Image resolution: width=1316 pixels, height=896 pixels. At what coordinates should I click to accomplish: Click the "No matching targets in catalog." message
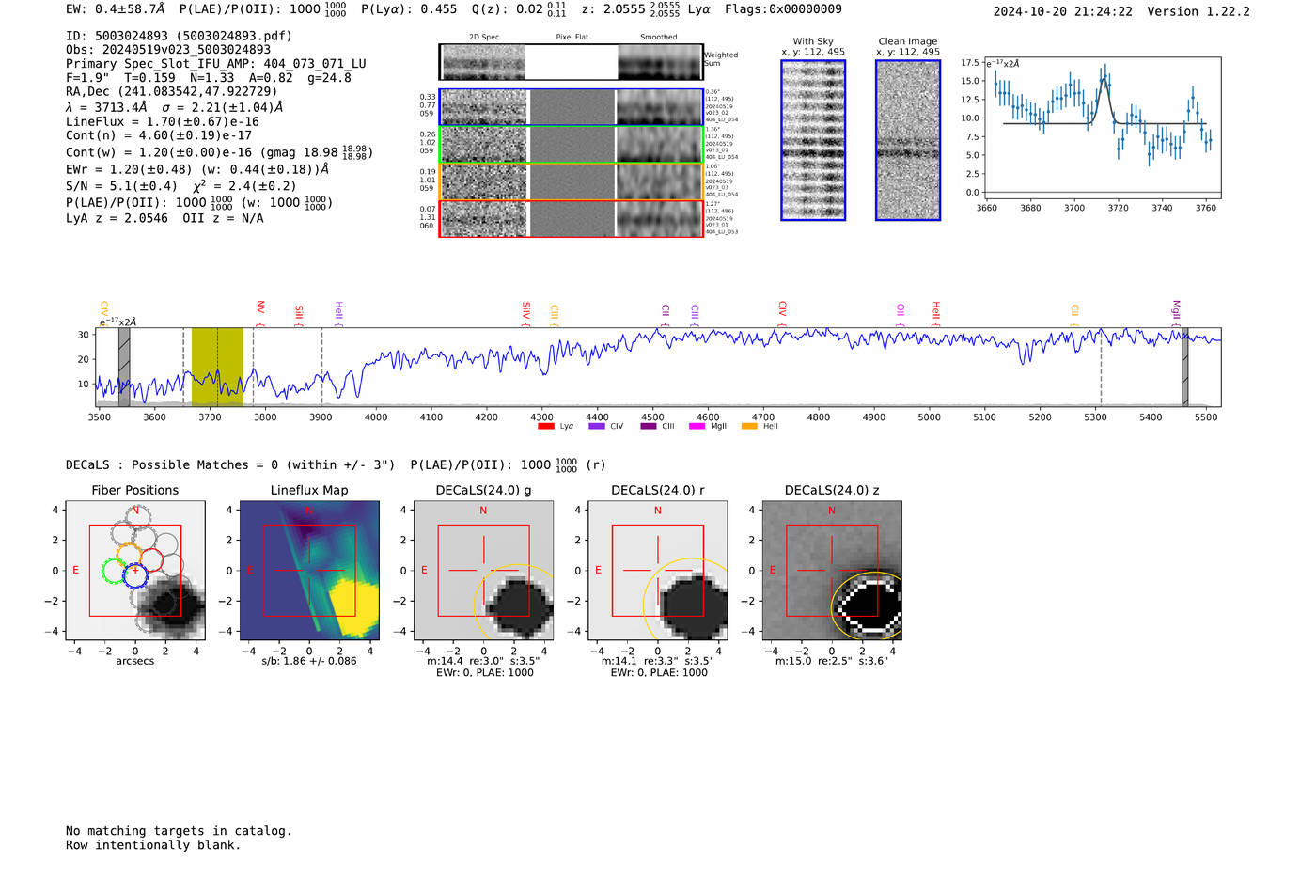[x=179, y=831]
